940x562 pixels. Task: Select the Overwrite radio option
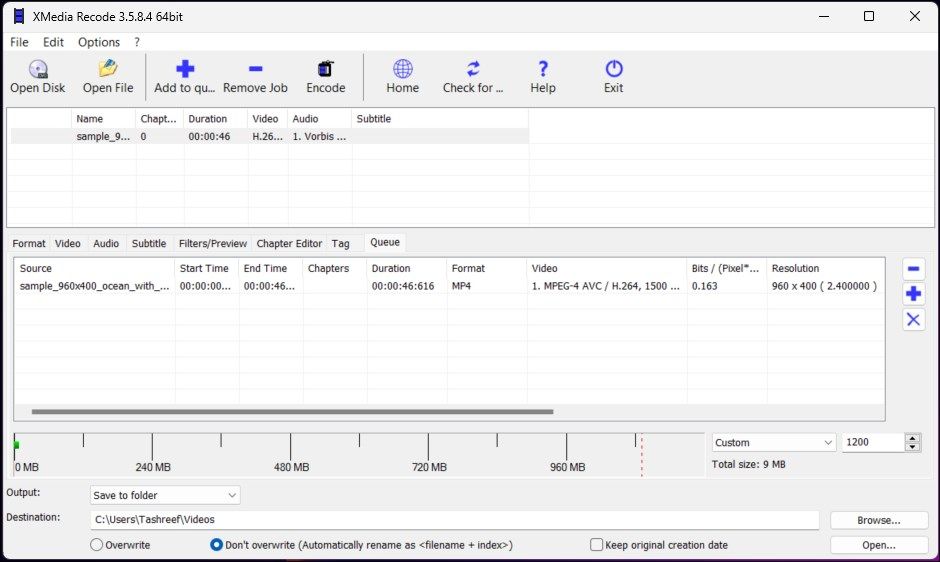pos(97,545)
